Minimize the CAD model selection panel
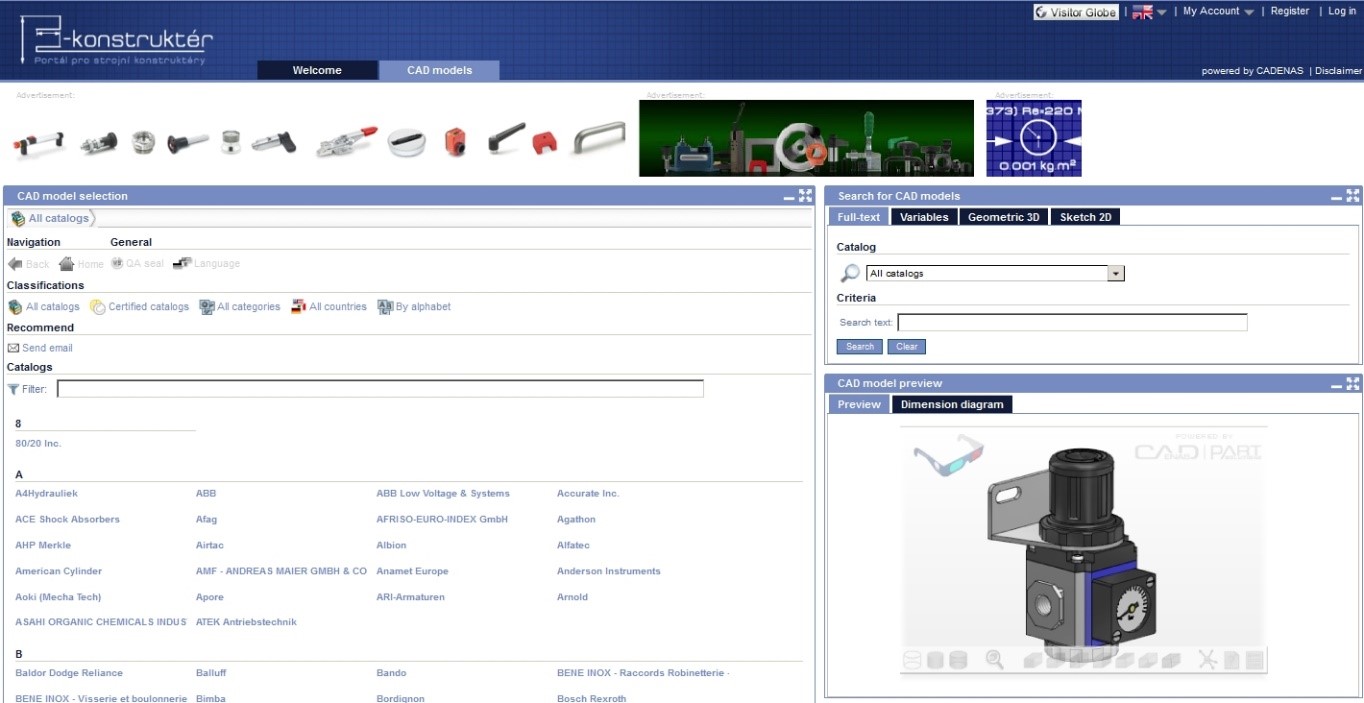Screen dimensions: 1364x703 tap(789, 197)
